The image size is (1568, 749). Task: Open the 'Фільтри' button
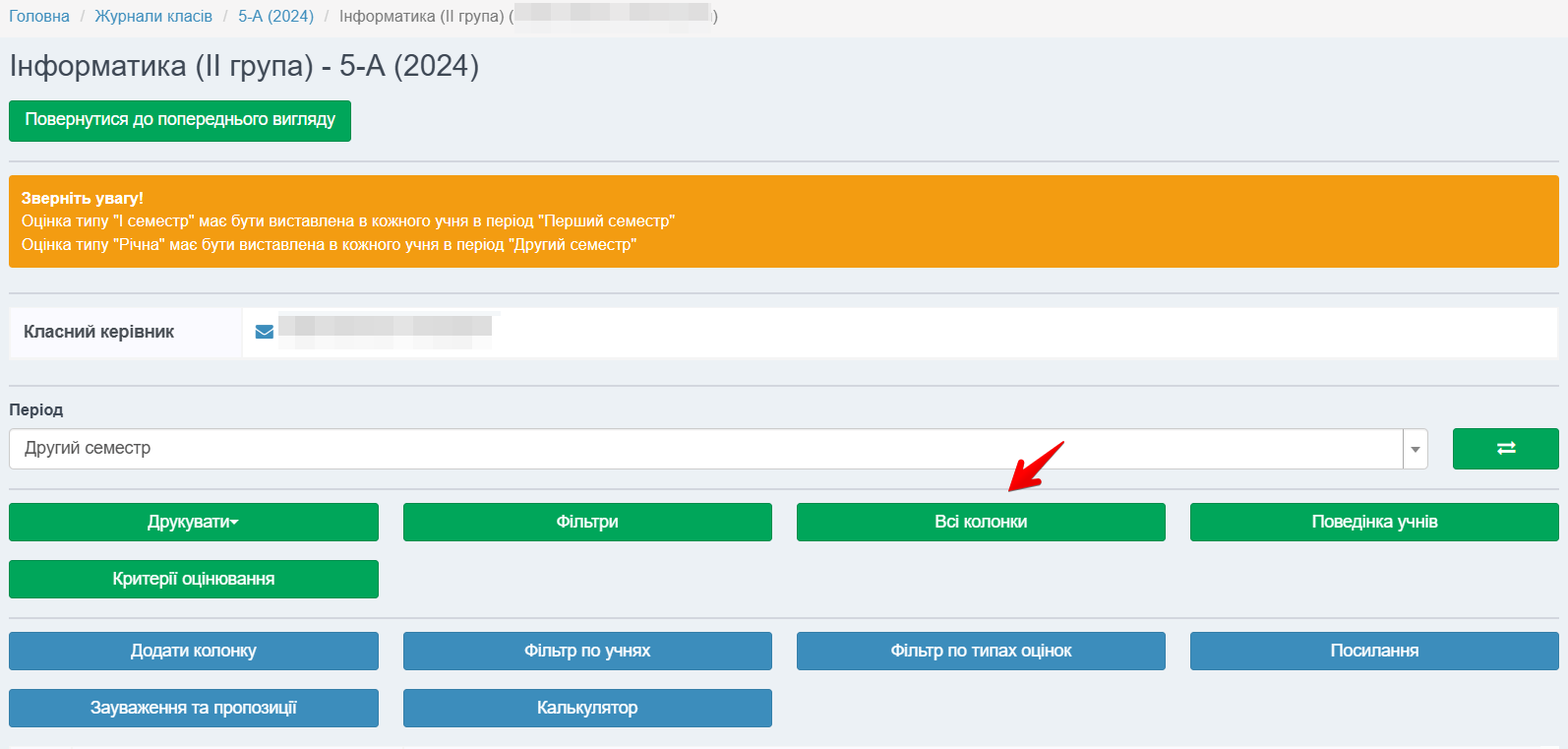coord(587,522)
